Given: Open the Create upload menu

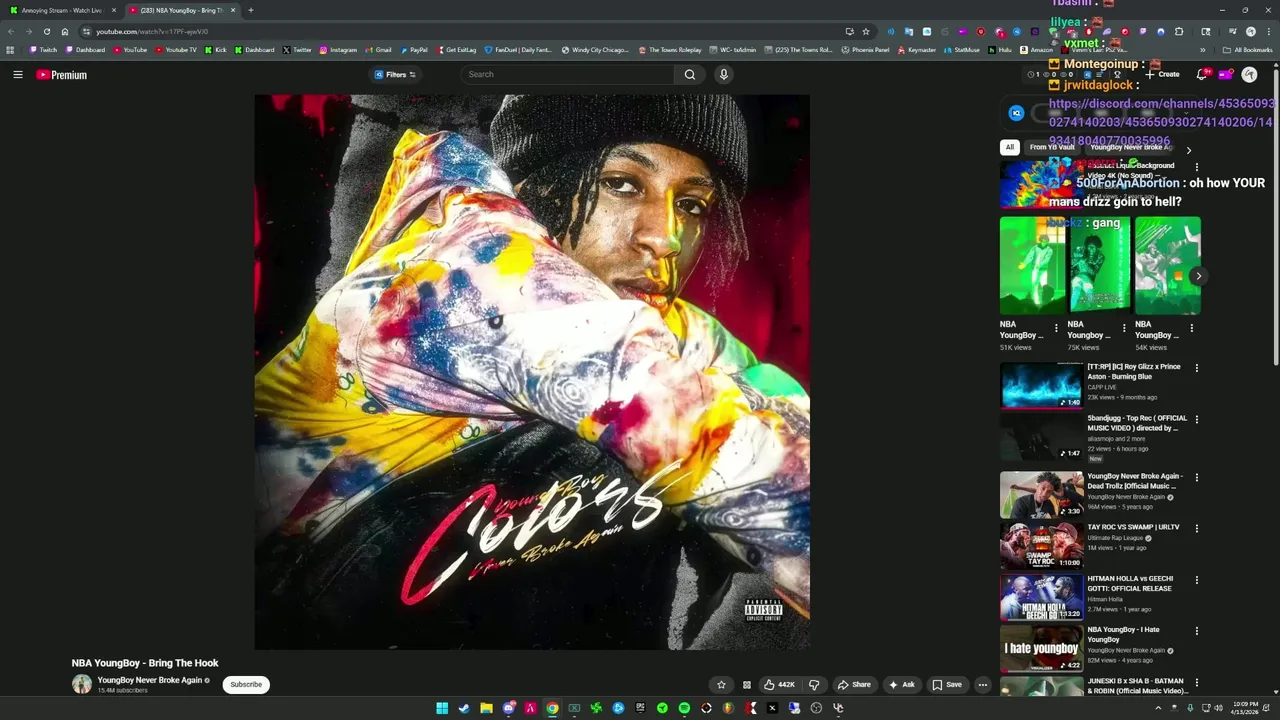Looking at the screenshot, I should tap(1162, 74).
